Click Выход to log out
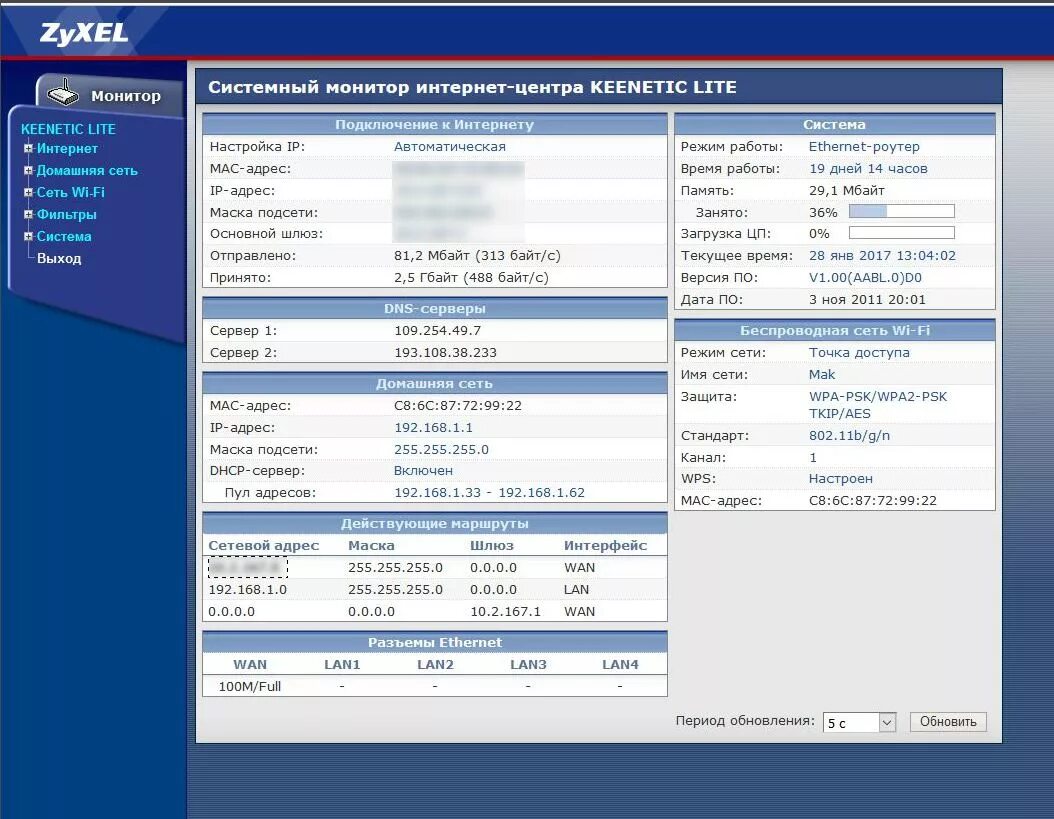 click(x=59, y=258)
